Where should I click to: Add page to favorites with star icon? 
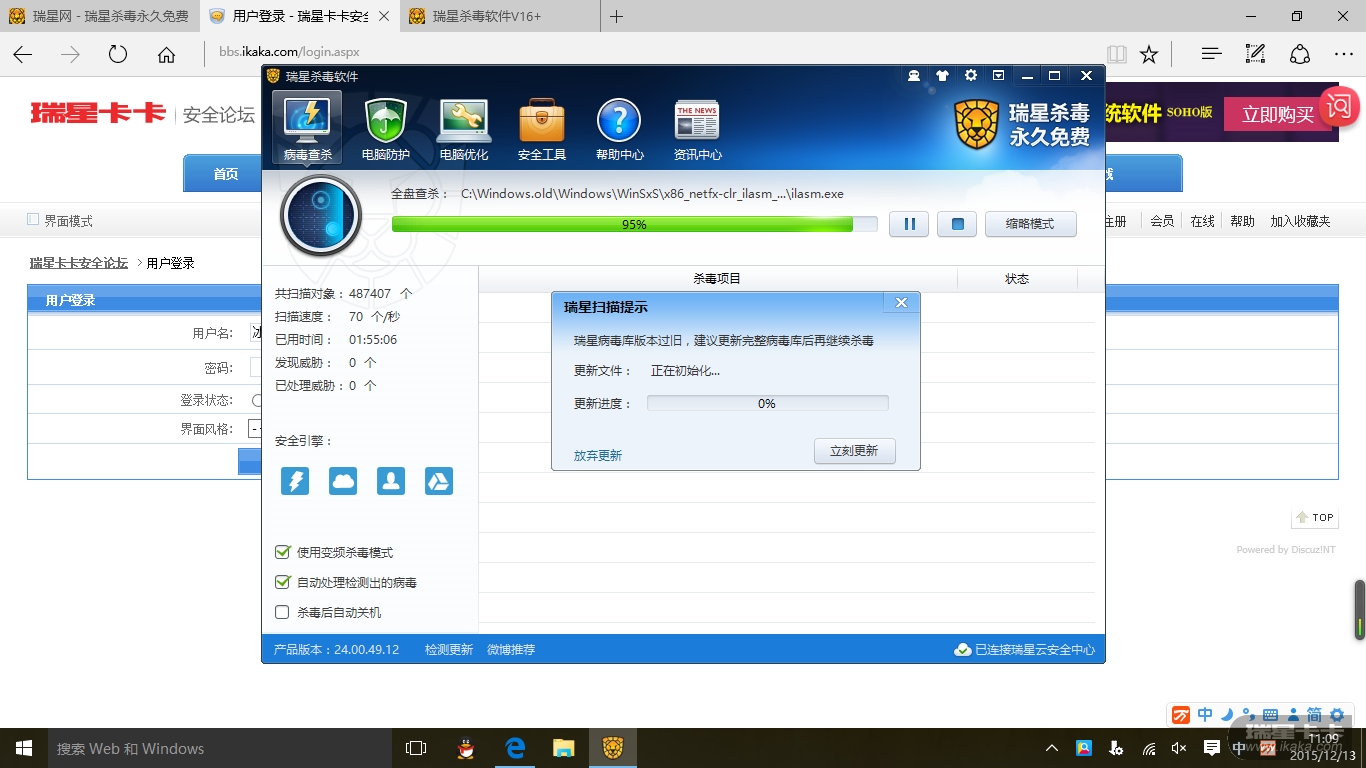coord(1149,54)
